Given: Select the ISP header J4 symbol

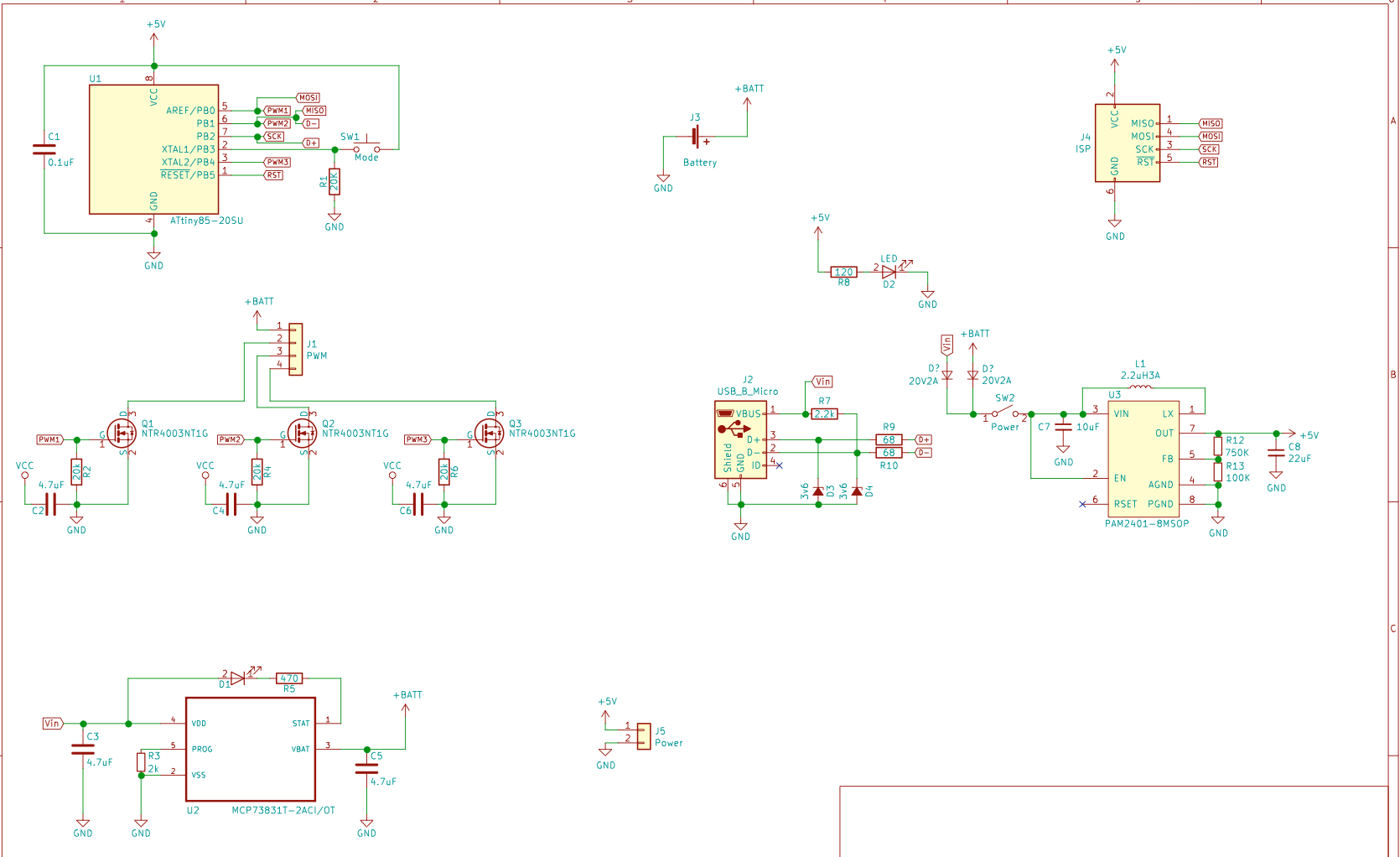Looking at the screenshot, I should pos(1128,143).
